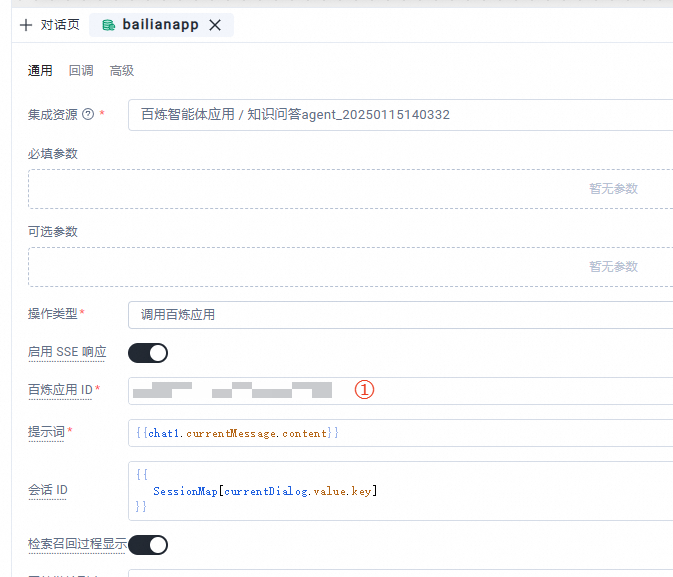
Task: Click the 百炼应用 ID input field
Action: (x=400, y=391)
